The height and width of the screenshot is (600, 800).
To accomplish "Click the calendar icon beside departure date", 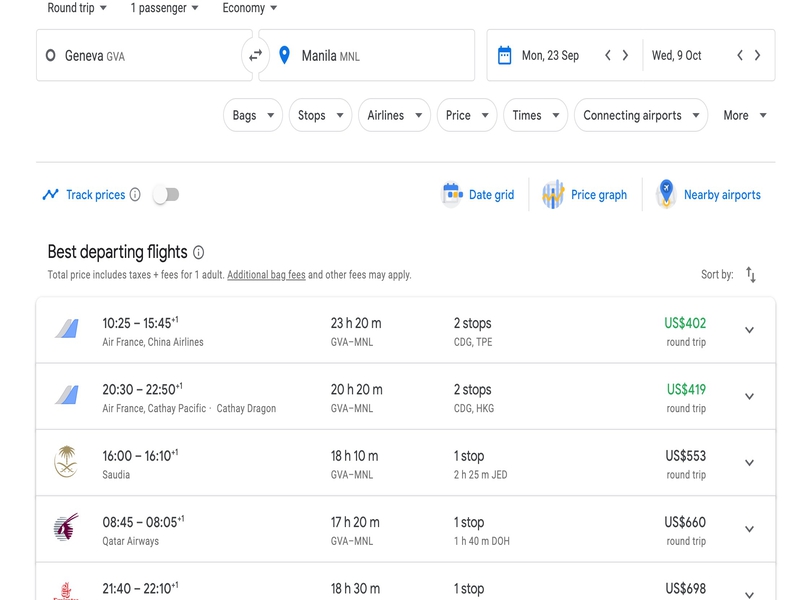I will click(x=504, y=55).
